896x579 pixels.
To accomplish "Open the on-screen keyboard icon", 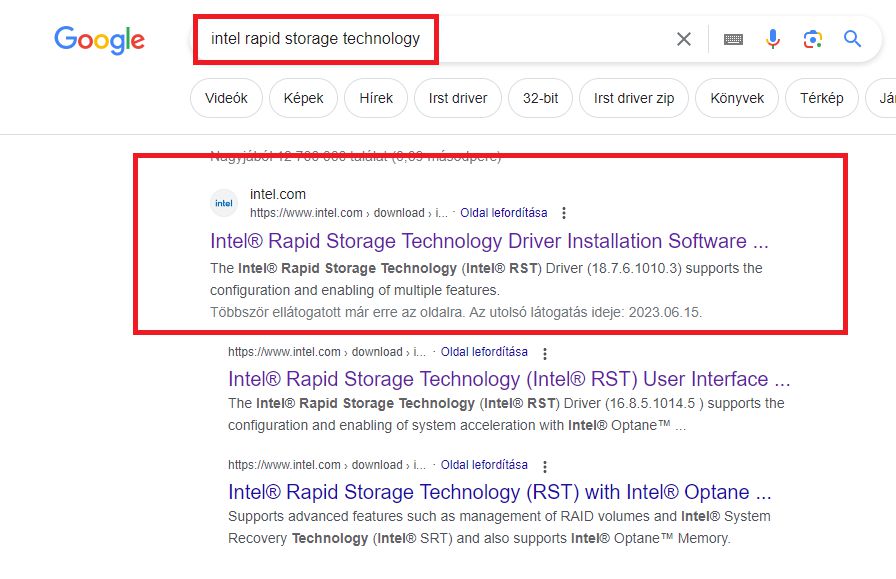I will 733,39.
